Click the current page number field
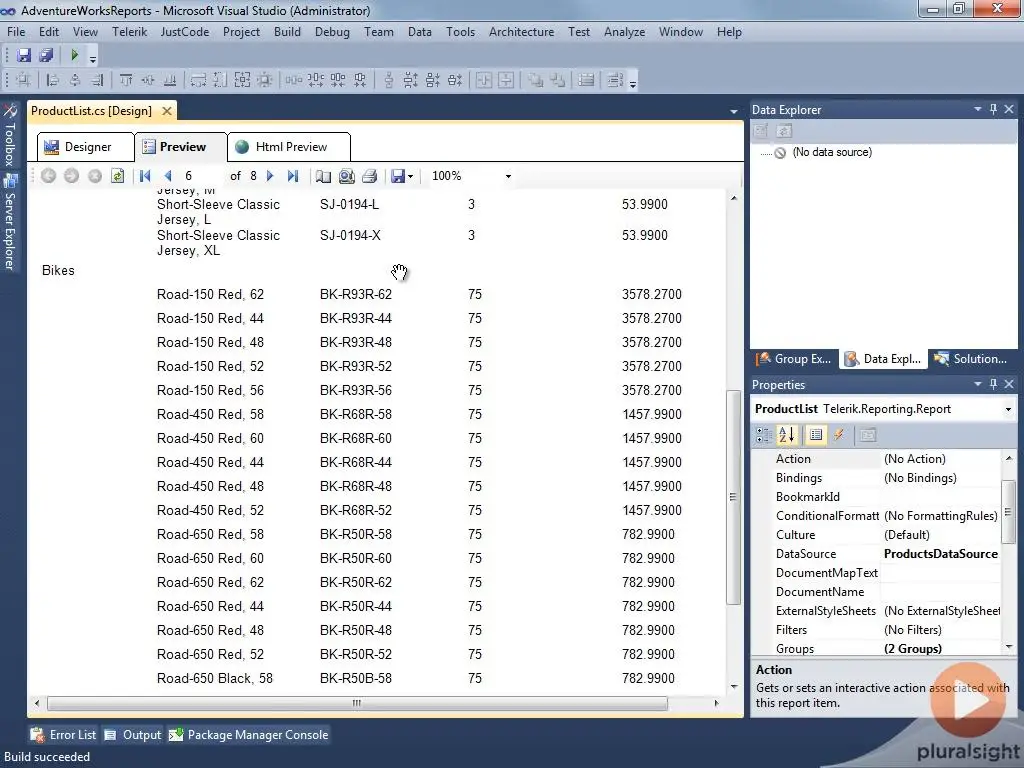Image resolution: width=1024 pixels, height=768 pixels. tap(202, 176)
